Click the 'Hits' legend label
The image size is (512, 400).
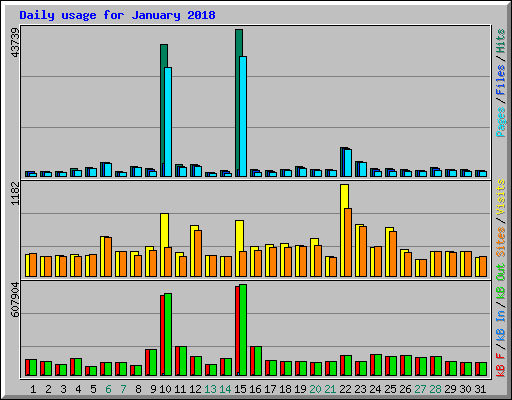(x=501, y=41)
